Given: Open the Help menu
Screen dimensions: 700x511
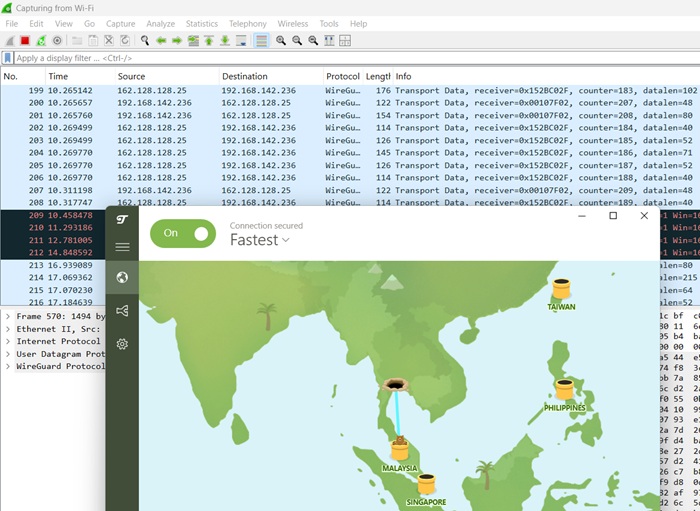Looking at the screenshot, I should coord(358,24).
